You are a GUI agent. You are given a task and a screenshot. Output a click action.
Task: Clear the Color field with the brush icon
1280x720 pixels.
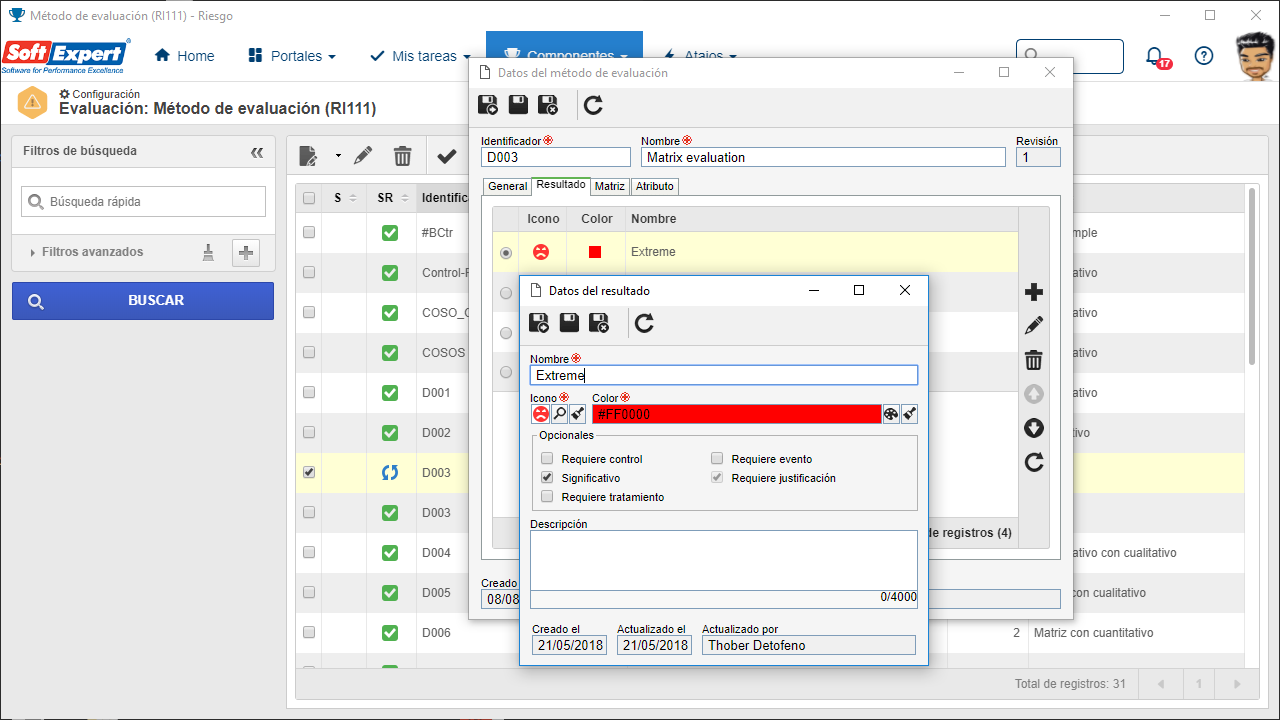point(909,414)
